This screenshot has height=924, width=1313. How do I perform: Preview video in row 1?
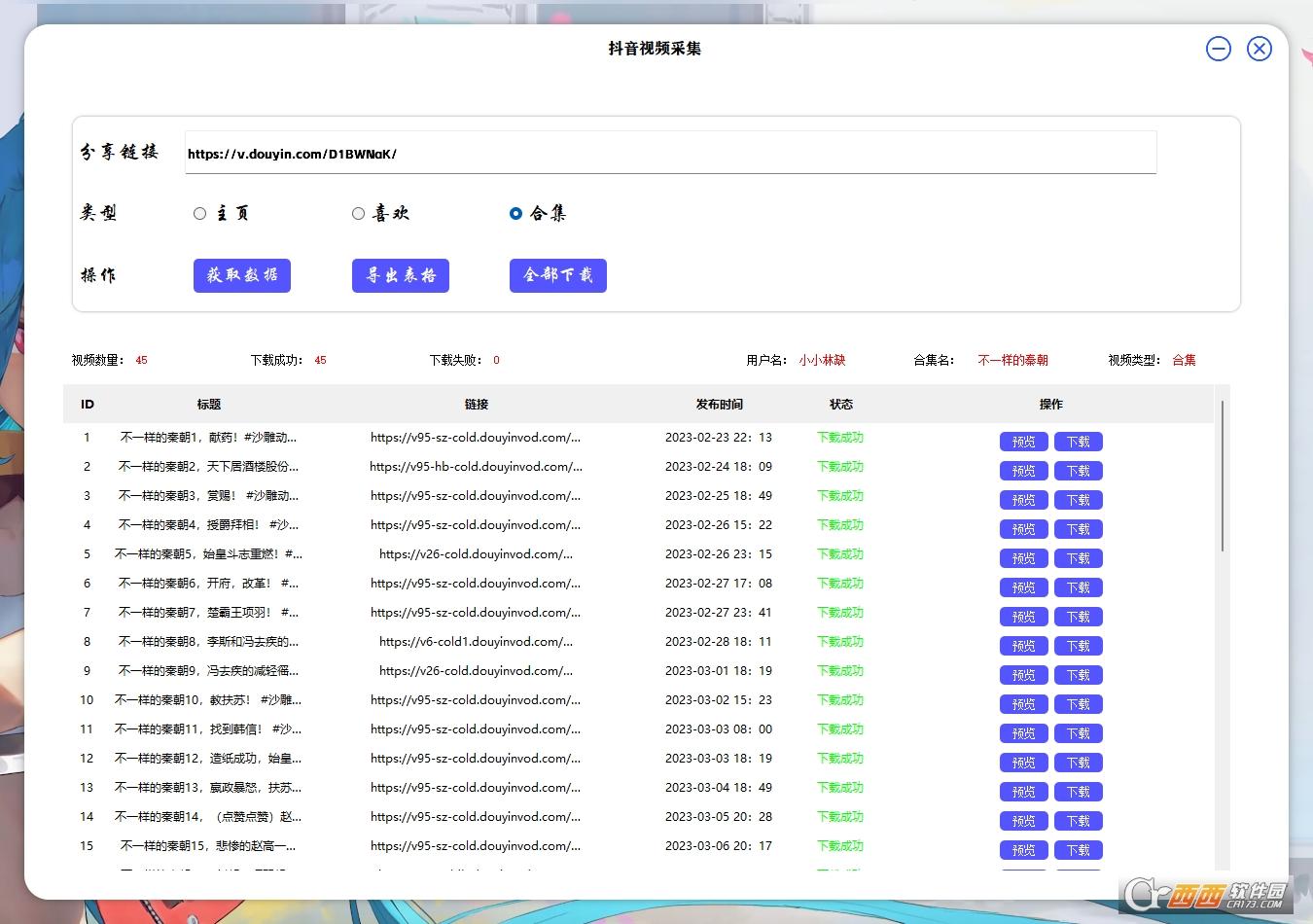pos(1024,442)
